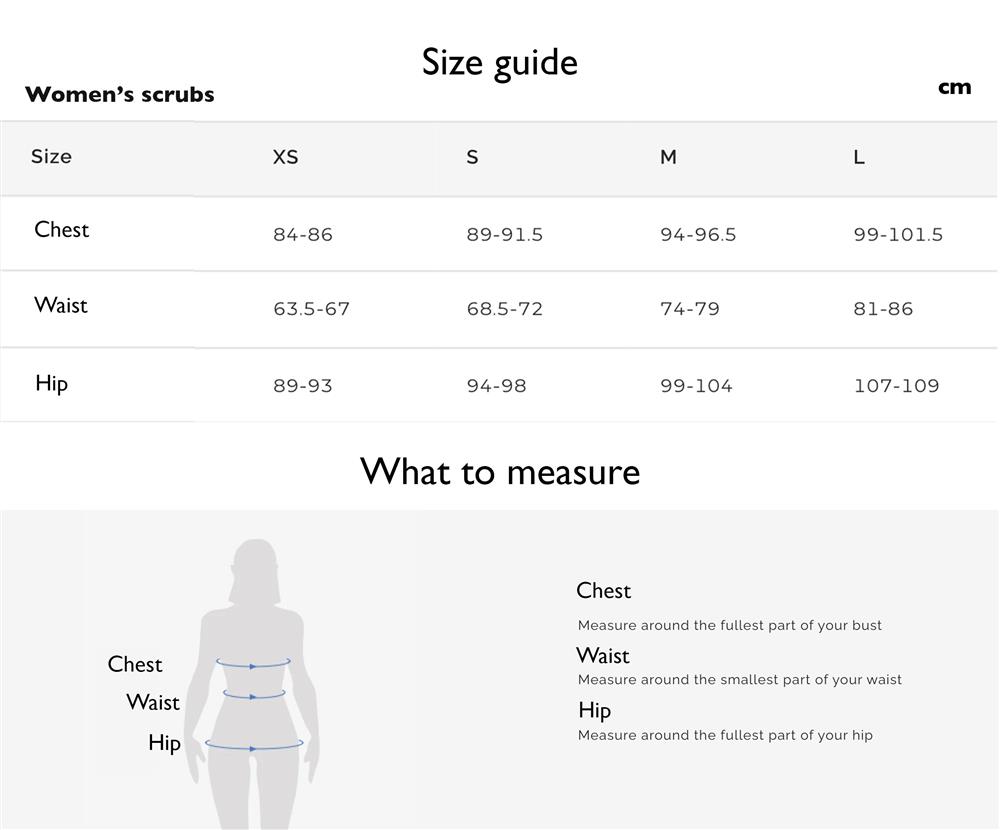Click the Size guide heading
This screenshot has height=830, width=1000.
click(x=499, y=63)
